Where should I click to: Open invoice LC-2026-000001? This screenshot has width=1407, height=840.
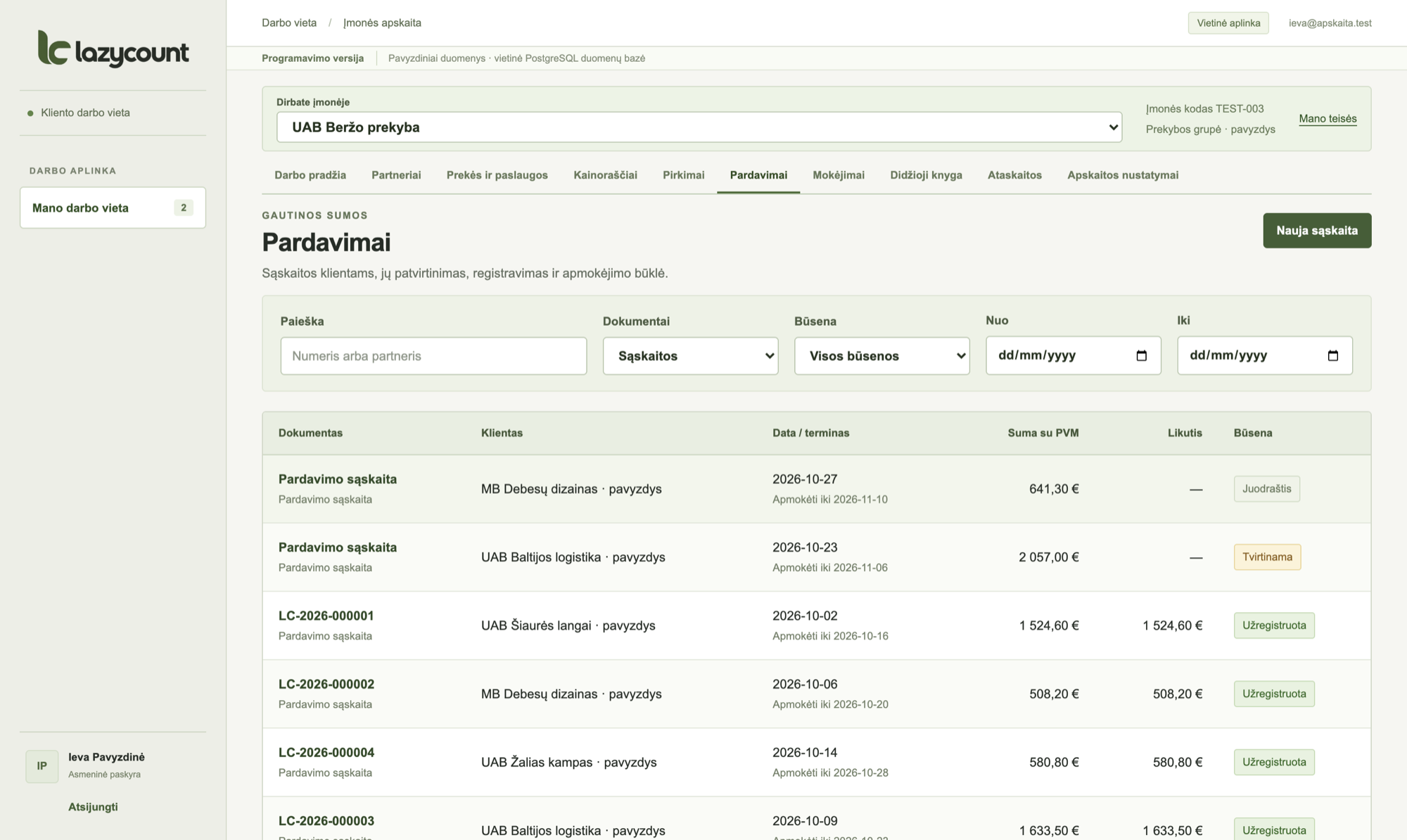click(x=326, y=616)
